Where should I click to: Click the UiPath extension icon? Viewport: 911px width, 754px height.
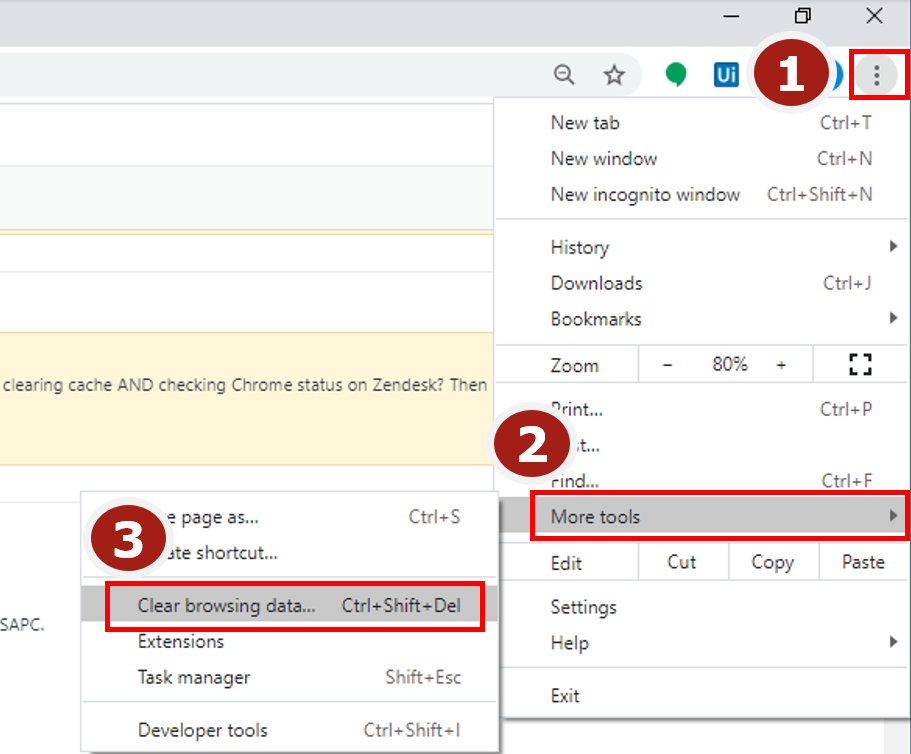coord(726,75)
